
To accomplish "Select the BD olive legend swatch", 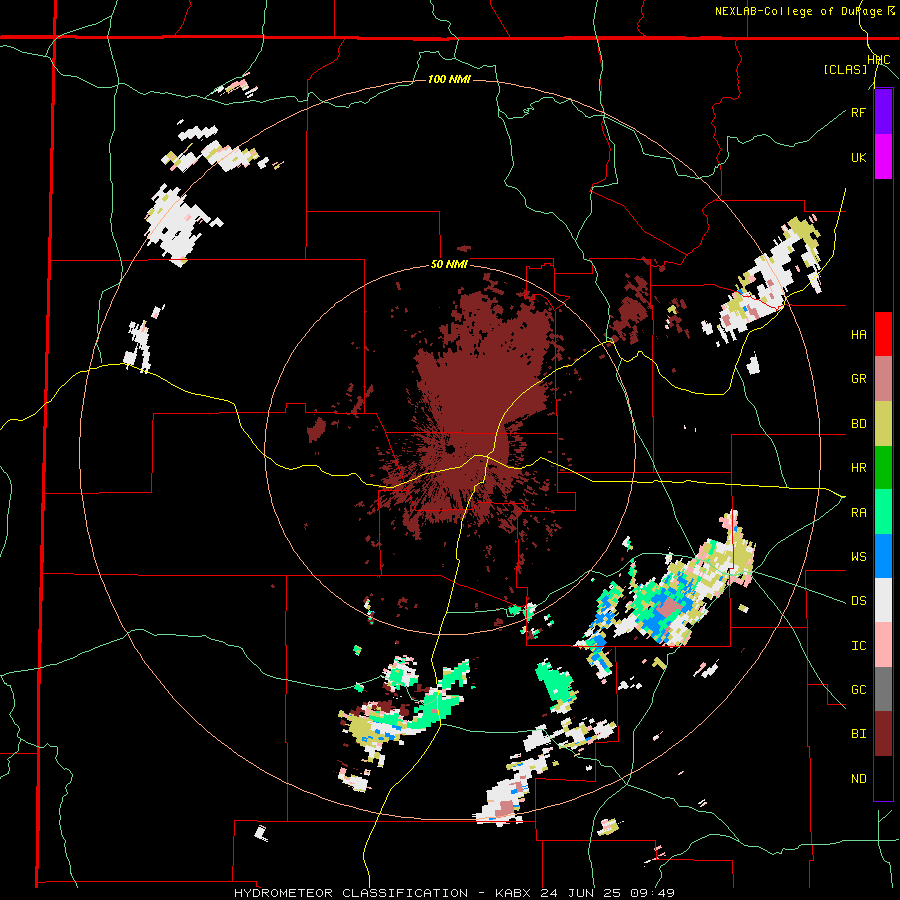I will 883,424.
